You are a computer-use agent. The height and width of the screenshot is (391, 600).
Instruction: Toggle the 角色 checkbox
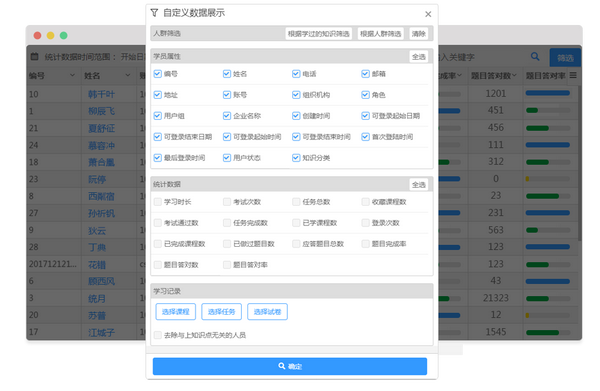coord(365,95)
